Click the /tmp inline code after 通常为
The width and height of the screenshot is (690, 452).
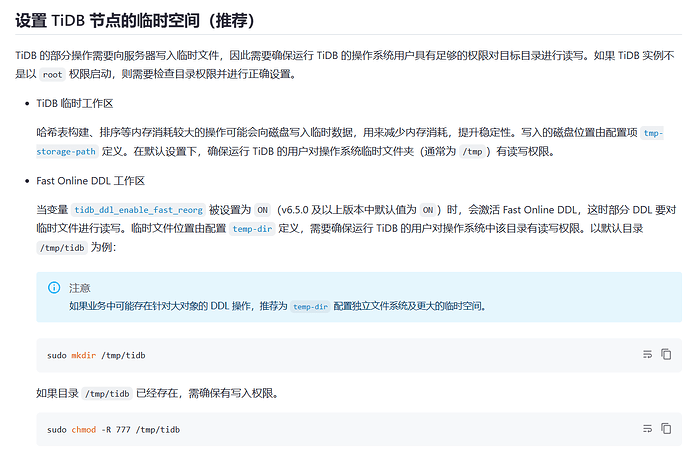(472, 152)
